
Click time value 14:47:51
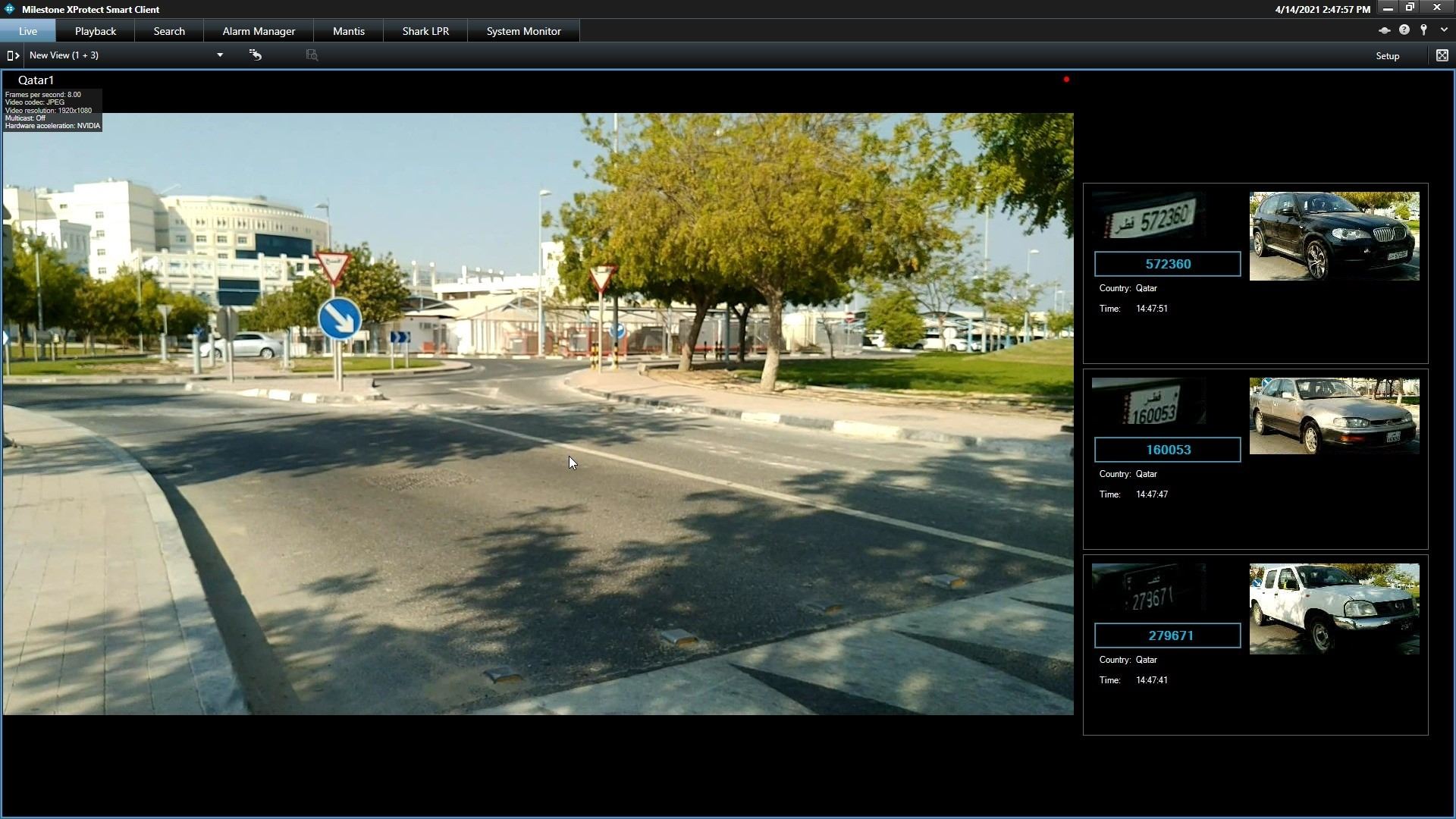(x=1152, y=309)
